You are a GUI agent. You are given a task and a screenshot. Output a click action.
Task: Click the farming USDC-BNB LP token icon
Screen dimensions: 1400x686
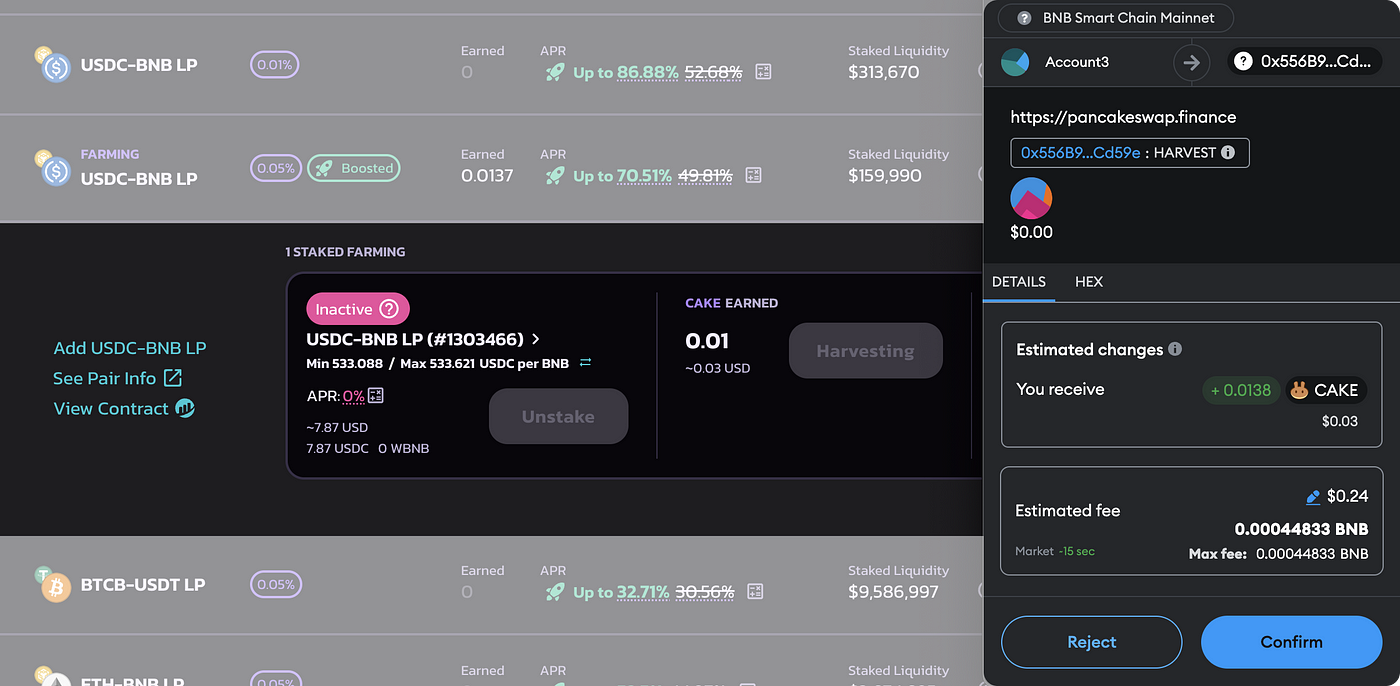pos(53,169)
